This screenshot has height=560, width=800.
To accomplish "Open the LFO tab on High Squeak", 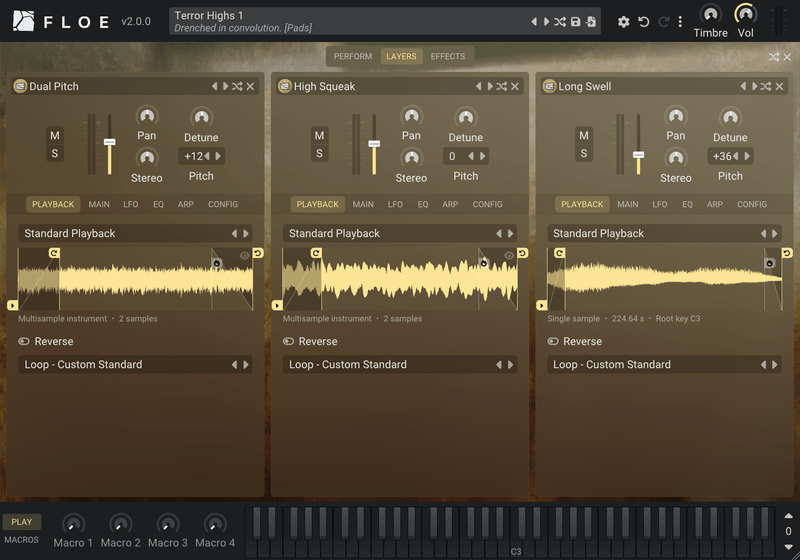I will [395, 204].
